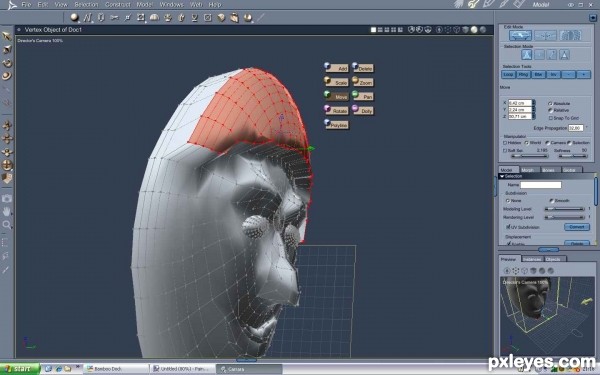Enable the Snap To Grid checkbox
The image size is (600, 375).
[550, 118]
